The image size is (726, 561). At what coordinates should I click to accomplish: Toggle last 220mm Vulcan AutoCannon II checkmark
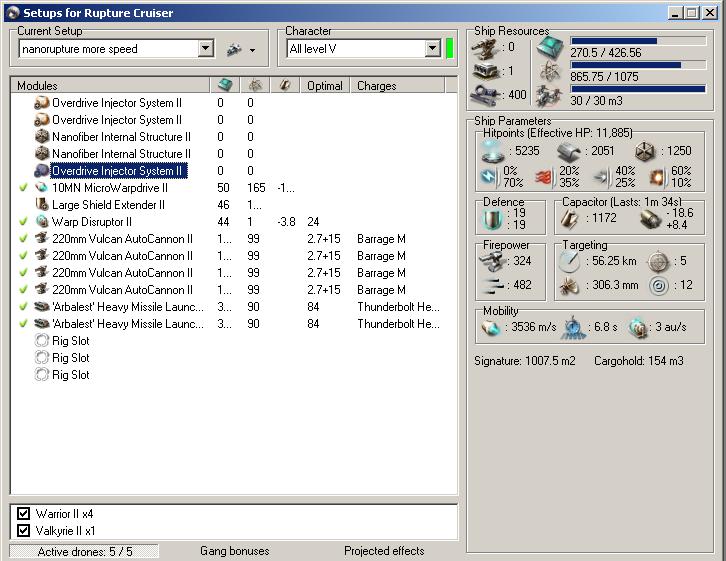23,290
